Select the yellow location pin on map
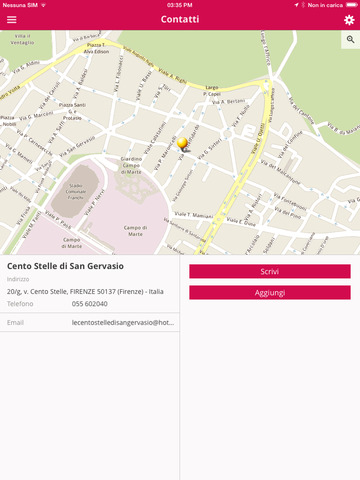 182,144
